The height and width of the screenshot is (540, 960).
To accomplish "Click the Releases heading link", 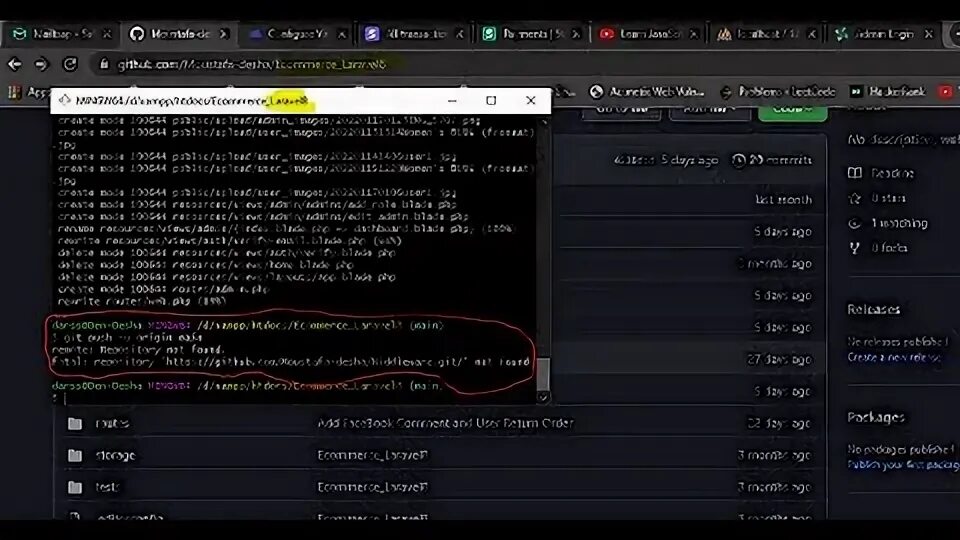I will 874,309.
